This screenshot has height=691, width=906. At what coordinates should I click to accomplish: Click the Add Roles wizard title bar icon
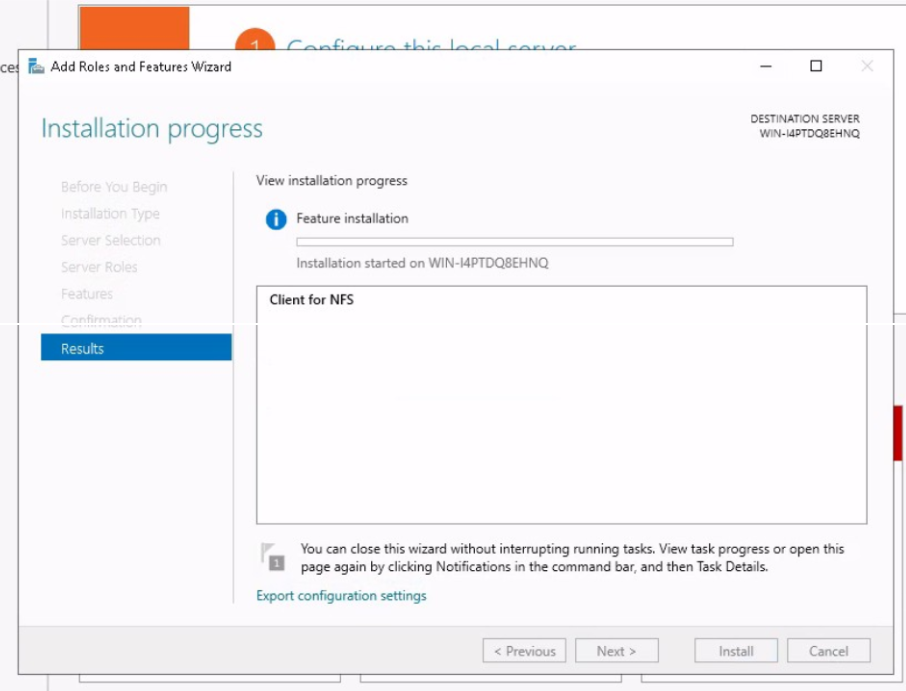[x=37, y=67]
